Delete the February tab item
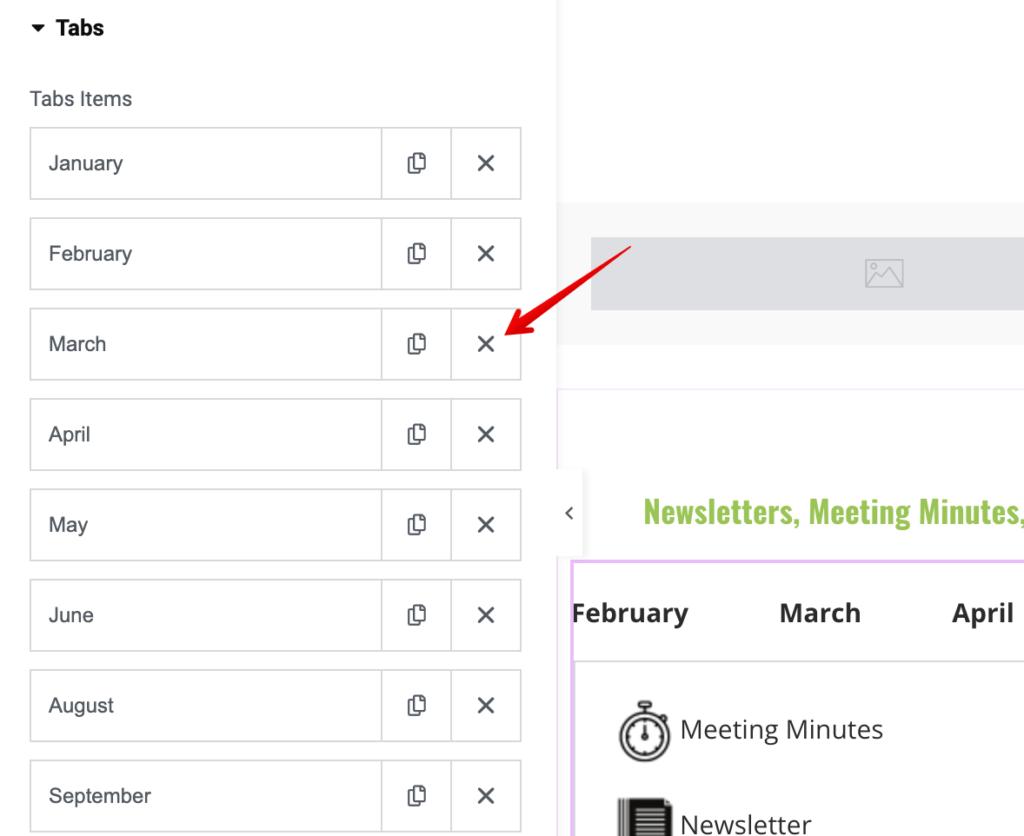 click(x=486, y=253)
